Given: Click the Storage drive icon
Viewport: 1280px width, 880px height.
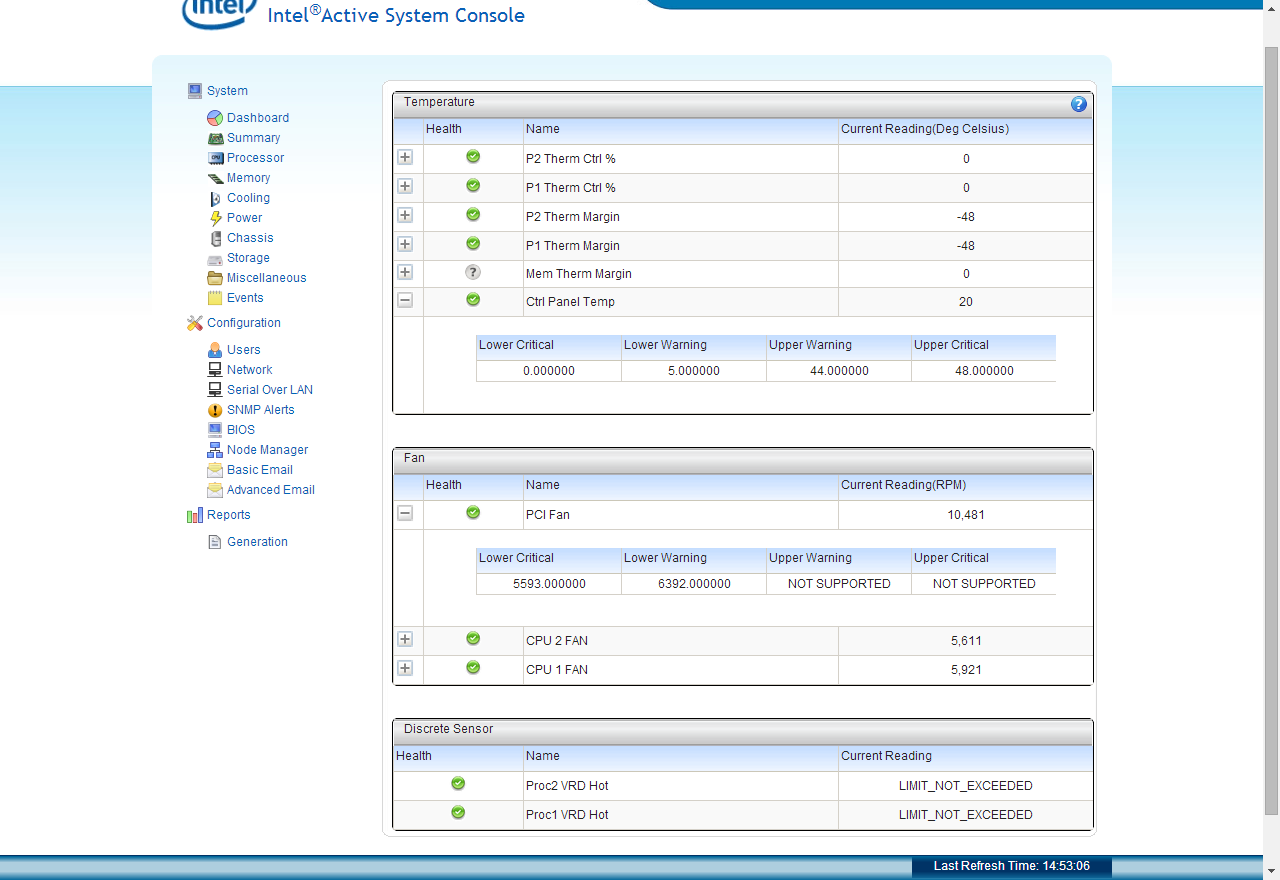Looking at the screenshot, I should [x=215, y=259].
